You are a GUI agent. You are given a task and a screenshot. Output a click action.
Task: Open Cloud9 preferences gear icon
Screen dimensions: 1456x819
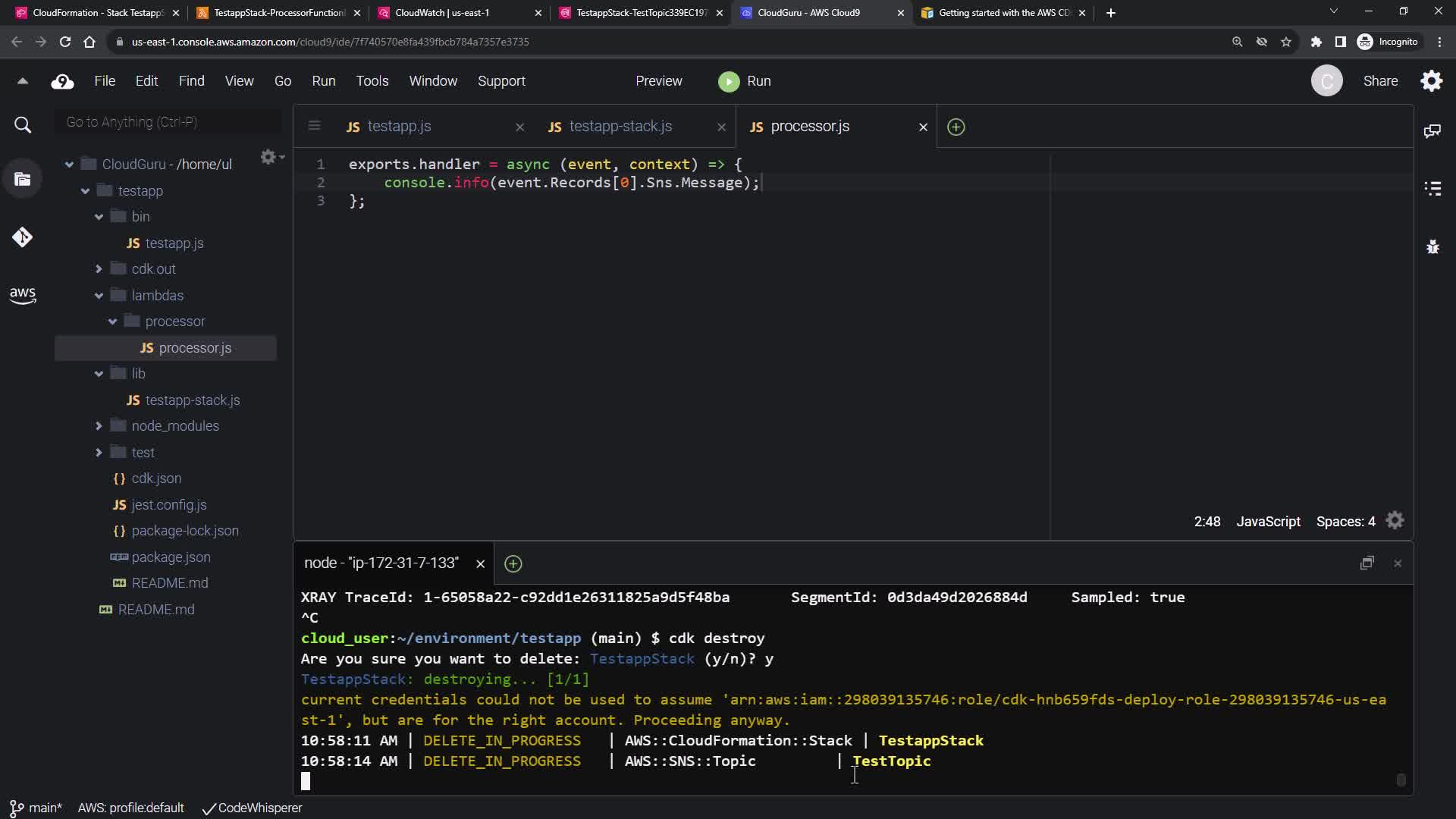[1431, 81]
